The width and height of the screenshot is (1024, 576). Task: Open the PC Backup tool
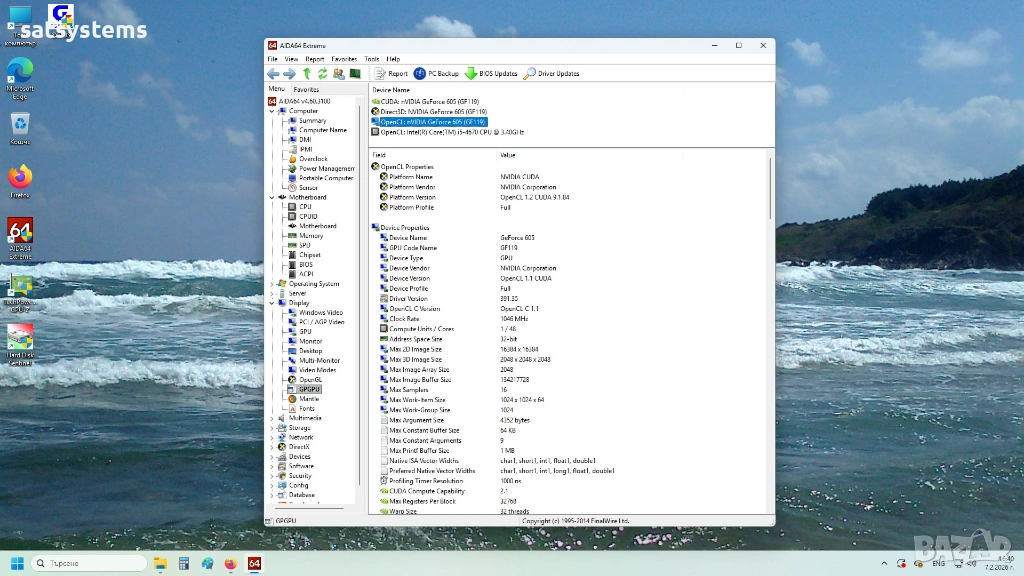tap(436, 74)
